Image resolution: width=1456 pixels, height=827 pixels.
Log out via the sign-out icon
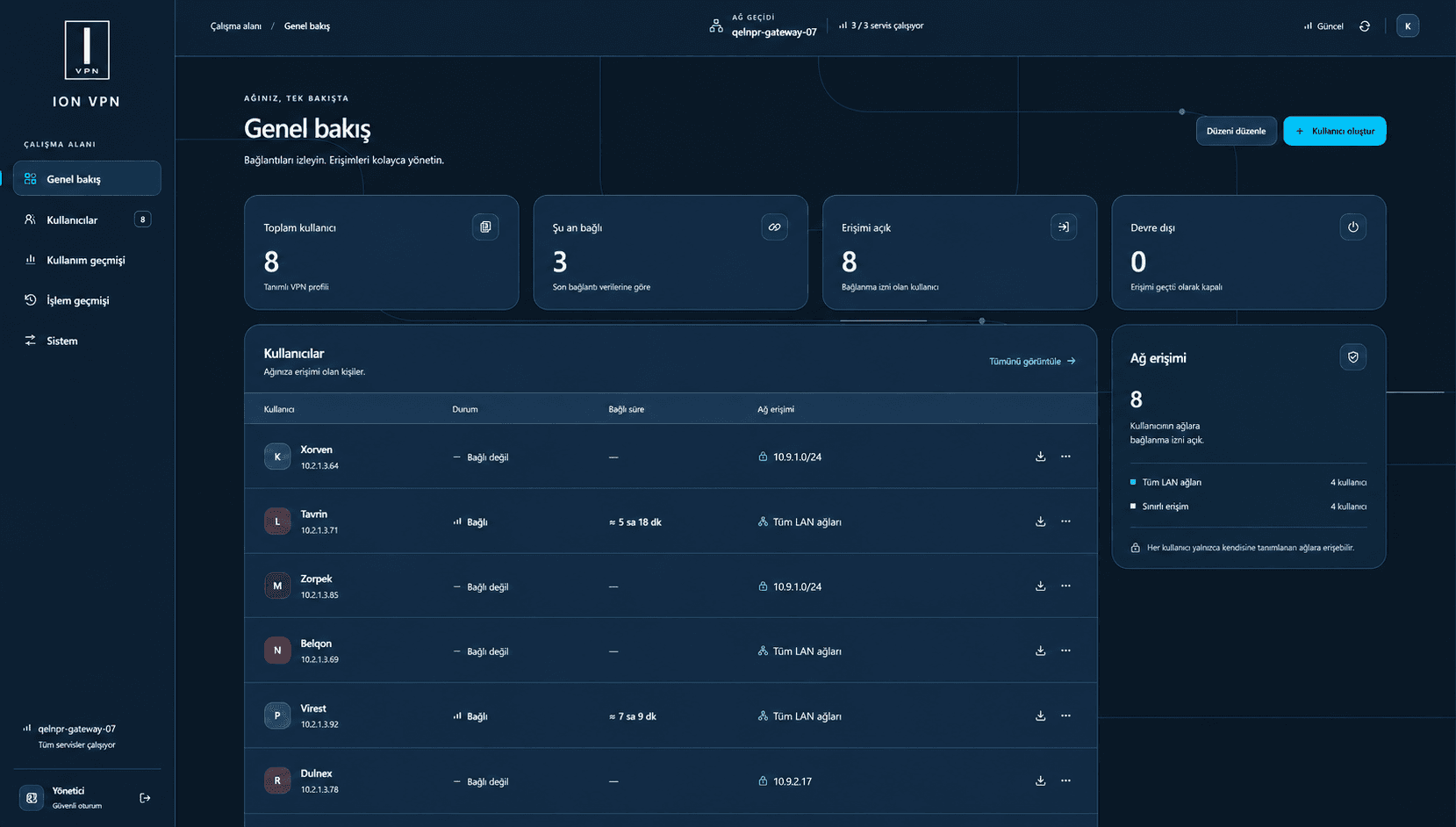pos(145,798)
